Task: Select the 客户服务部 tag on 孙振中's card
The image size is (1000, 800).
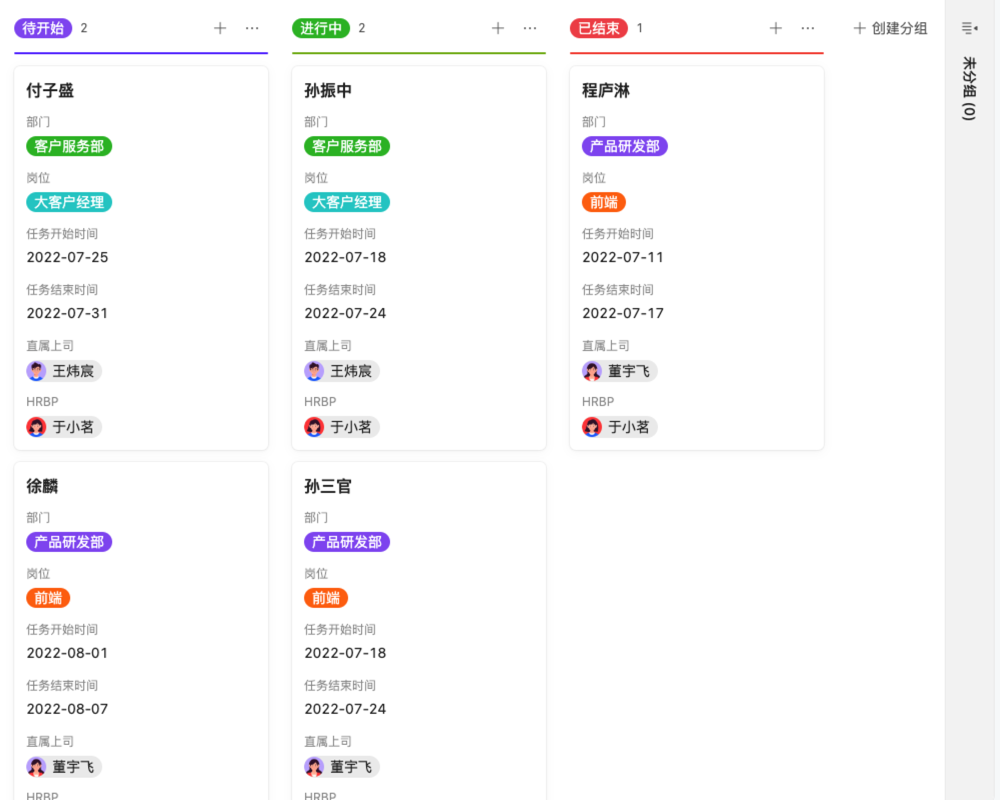Action: click(x=346, y=146)
